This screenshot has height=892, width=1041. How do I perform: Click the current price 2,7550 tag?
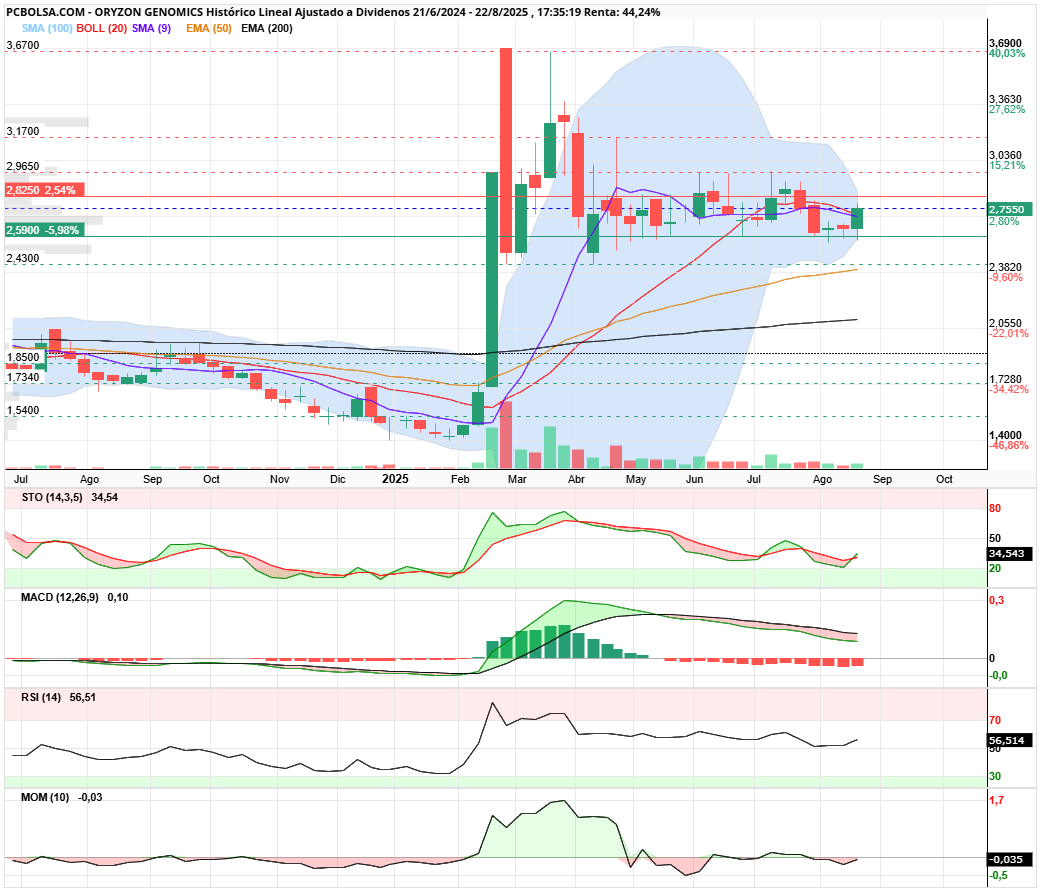coord(1010,209)
